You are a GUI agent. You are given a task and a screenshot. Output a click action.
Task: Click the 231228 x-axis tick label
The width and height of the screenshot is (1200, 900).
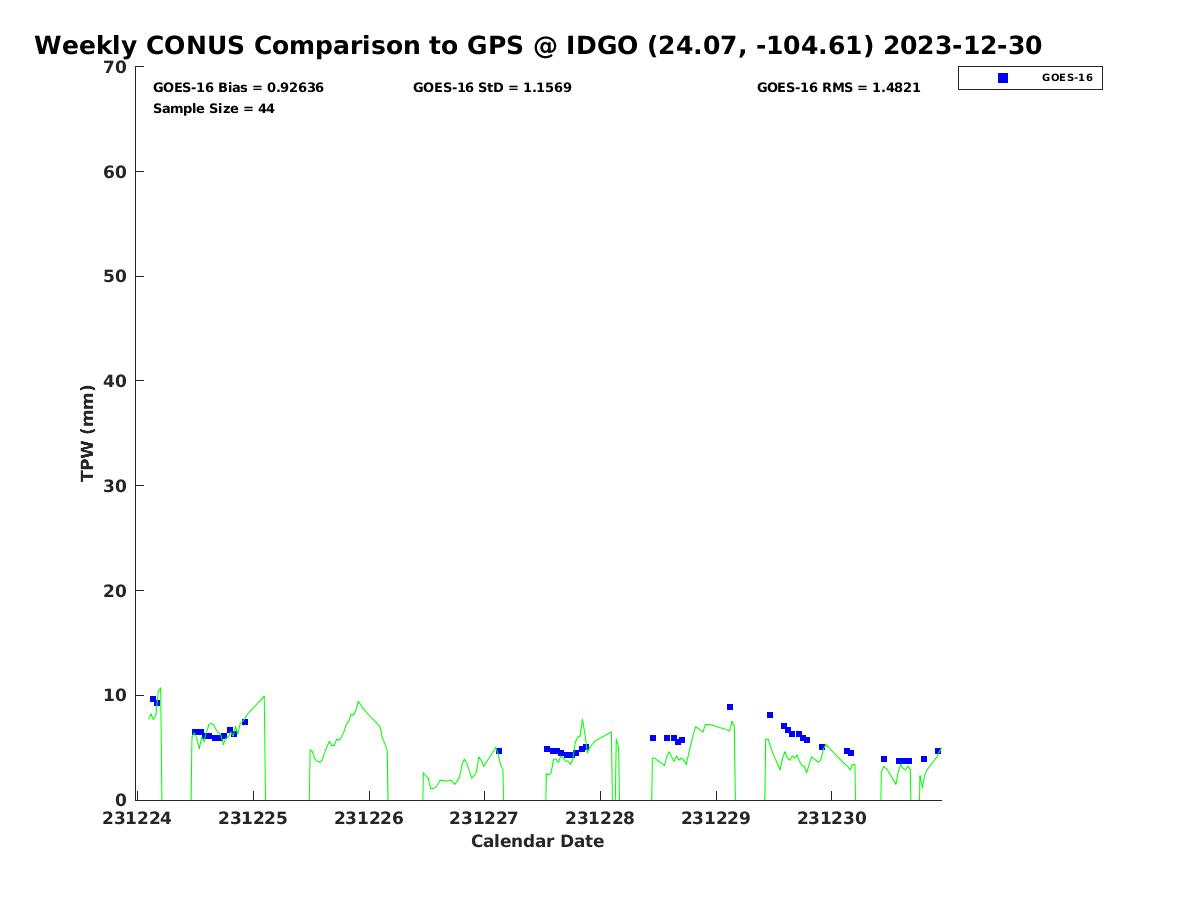pos(600,819)
